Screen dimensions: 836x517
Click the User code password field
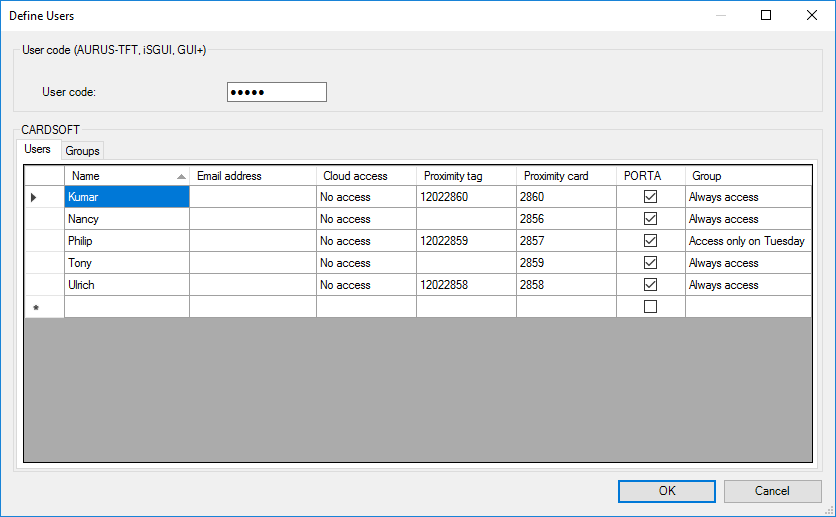[276, 92]
